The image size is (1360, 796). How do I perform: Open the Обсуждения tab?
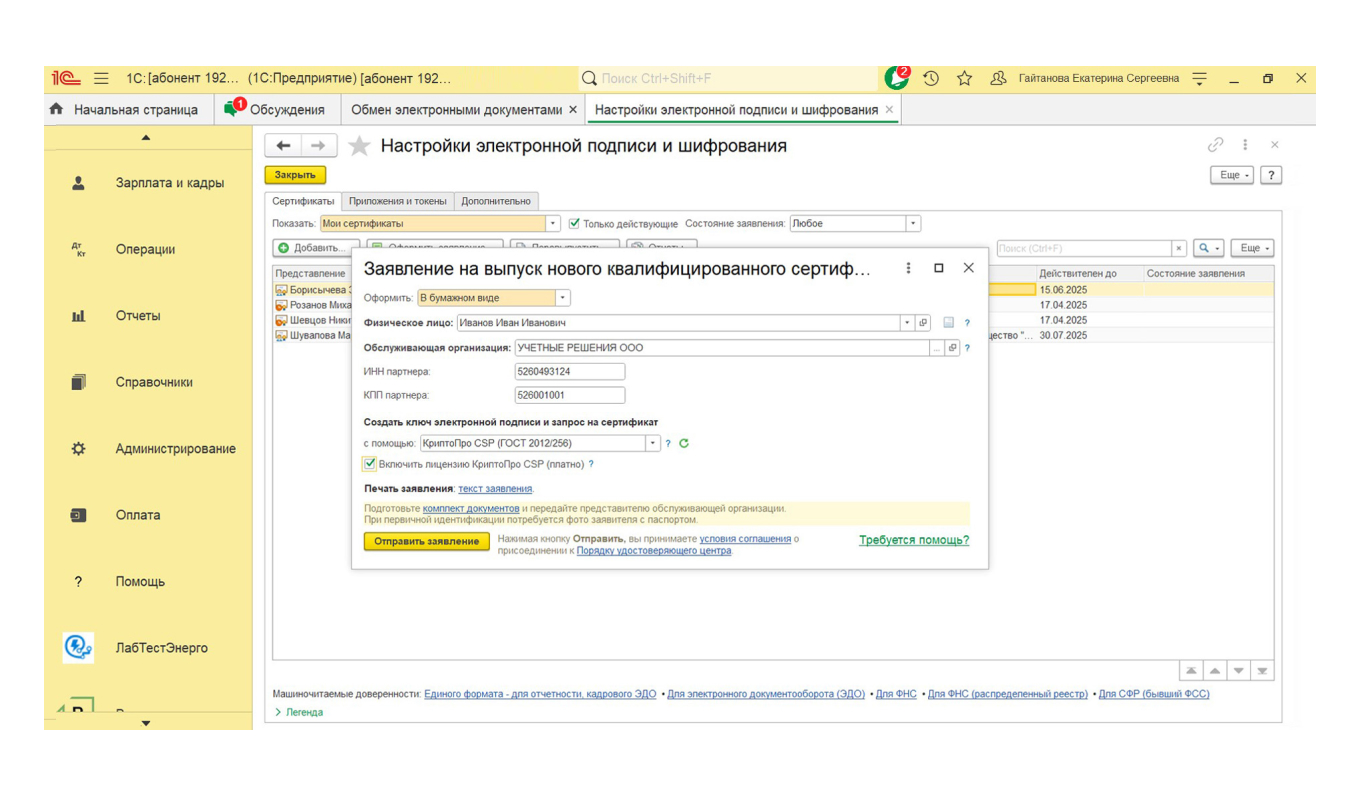pyautogui.click(x=288, y=109)
